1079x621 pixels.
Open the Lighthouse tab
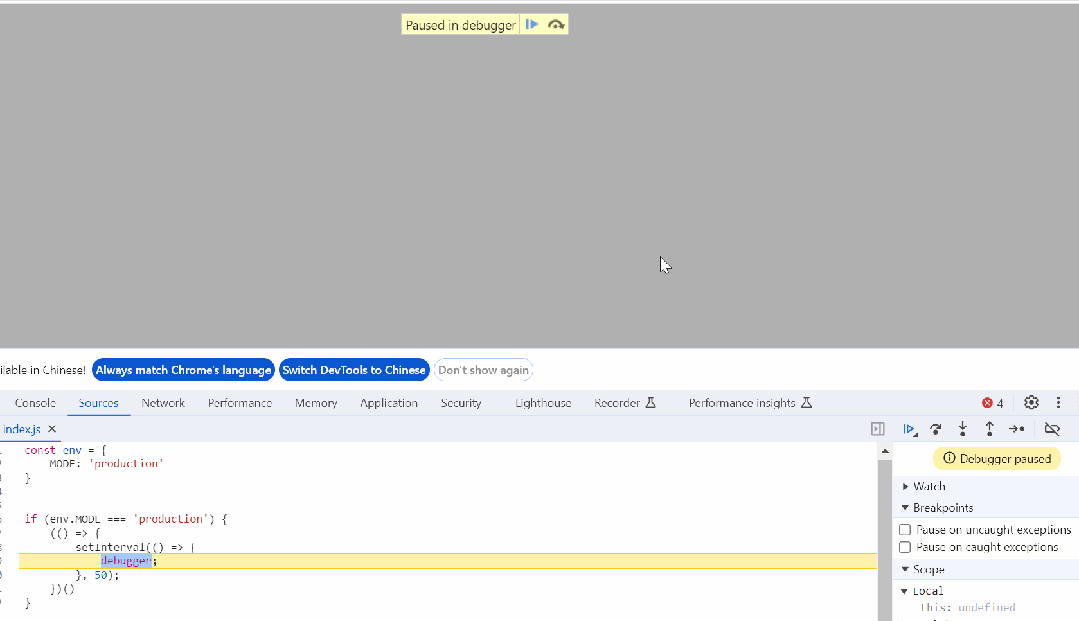pos(543,403)
